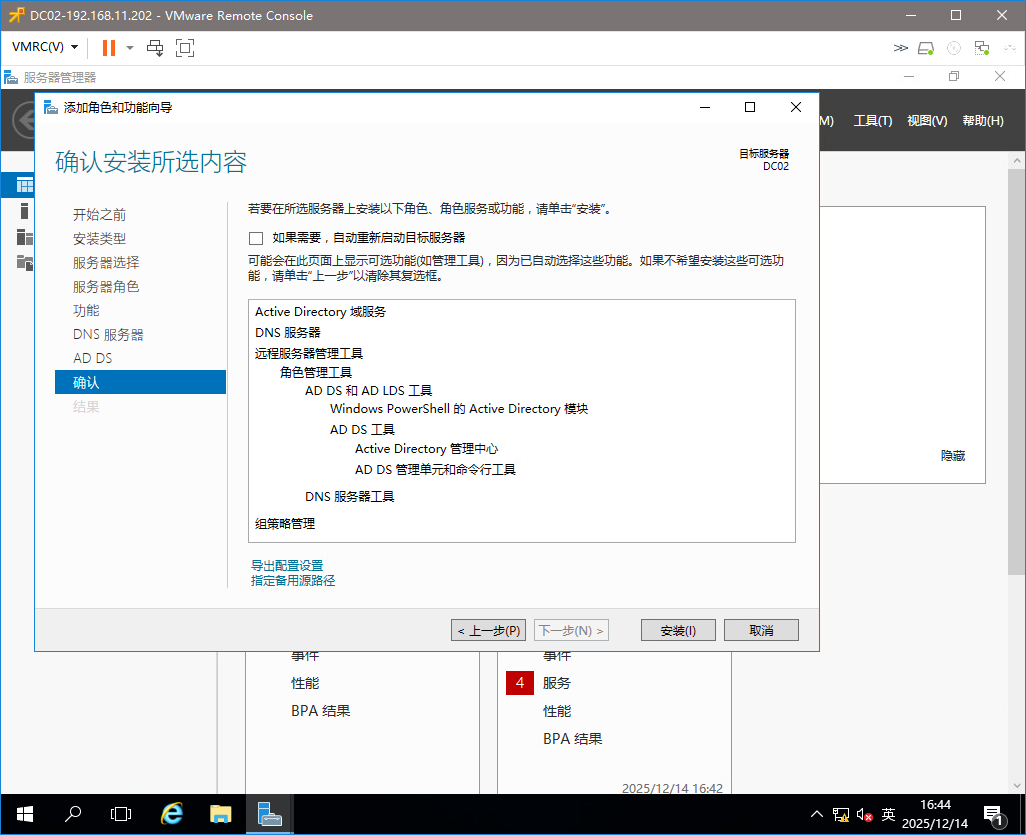Click scrollbar down arrow in Server Manager

[1017, 785]
